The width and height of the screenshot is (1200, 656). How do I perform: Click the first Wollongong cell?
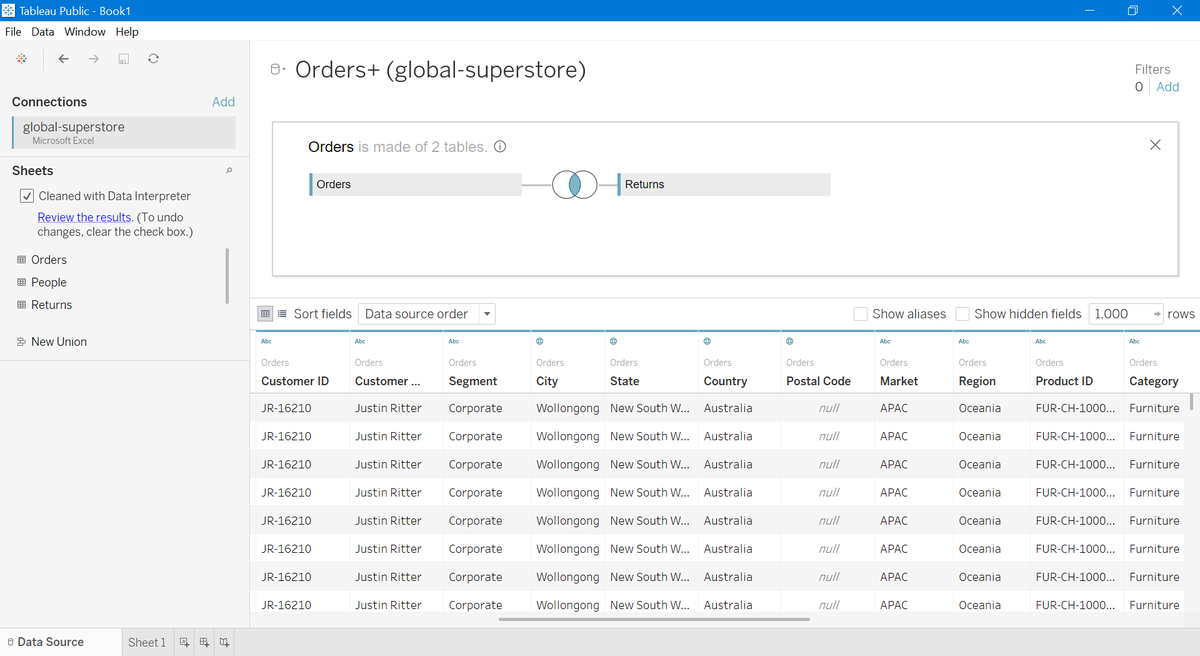pos(568,408)
